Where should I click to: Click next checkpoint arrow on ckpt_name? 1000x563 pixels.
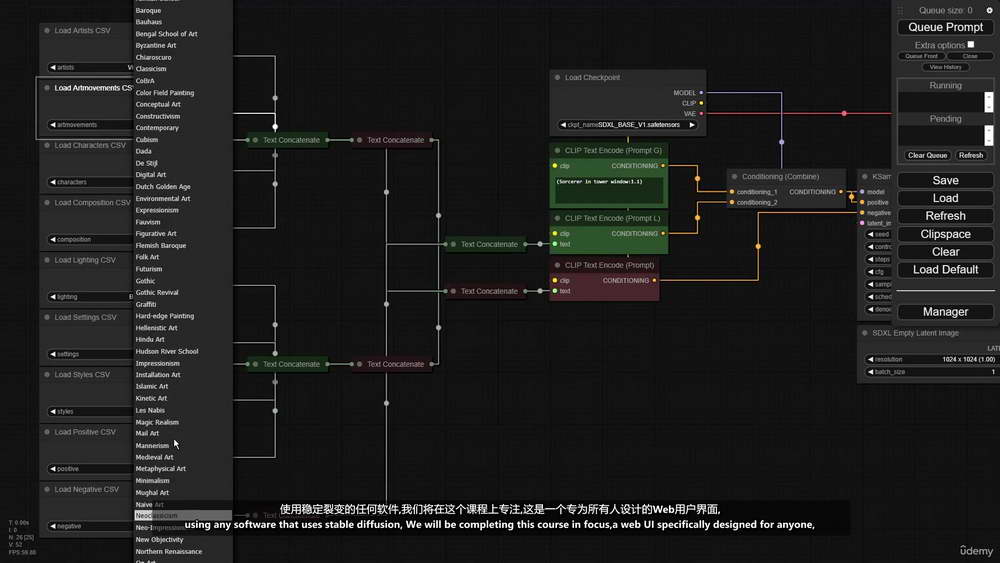[x=691, y=125]
